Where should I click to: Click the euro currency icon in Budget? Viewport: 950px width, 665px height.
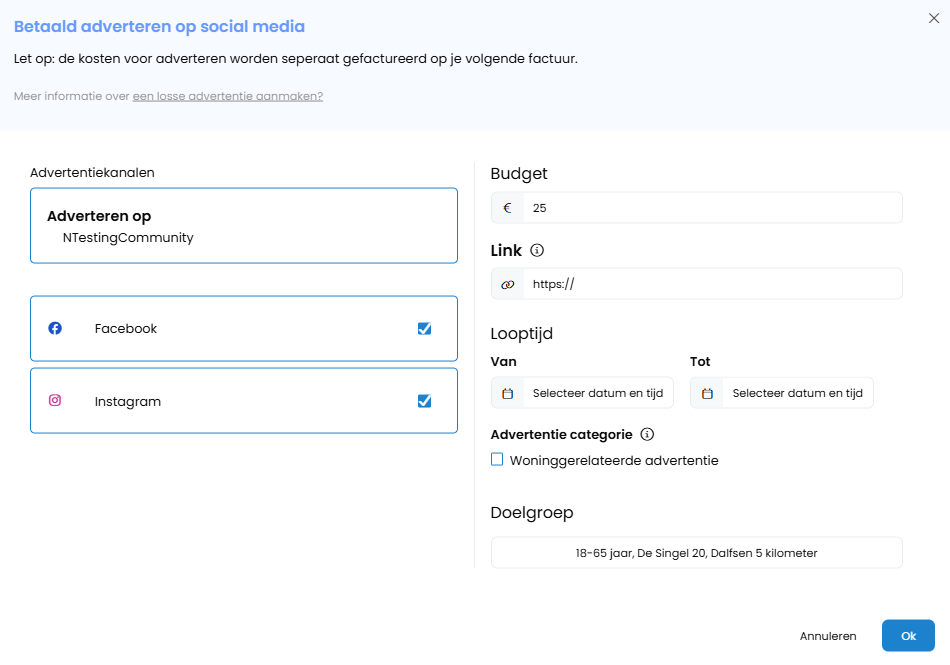click(507, 208)
